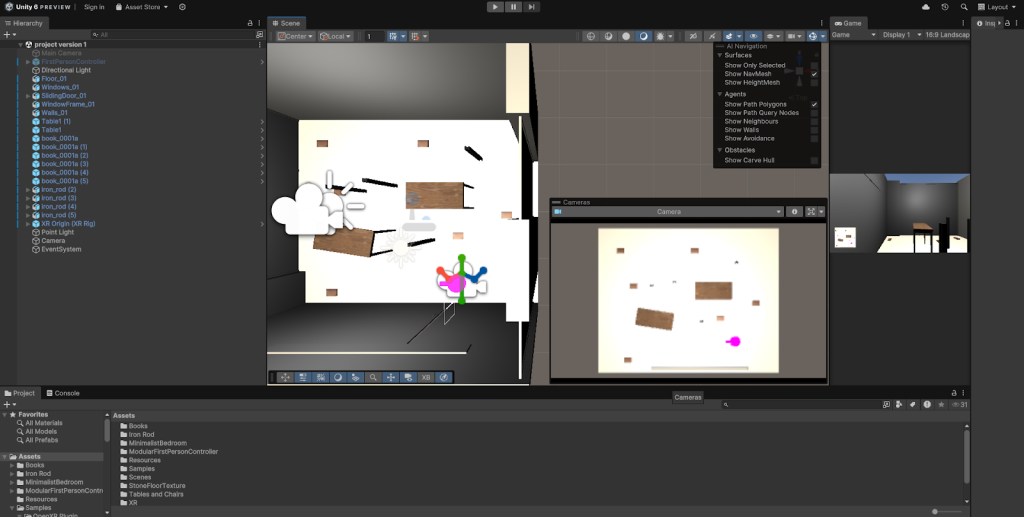Uncheck the Show NavMesh checkbox
This screenshot has width=1024, height=517.
814,74
